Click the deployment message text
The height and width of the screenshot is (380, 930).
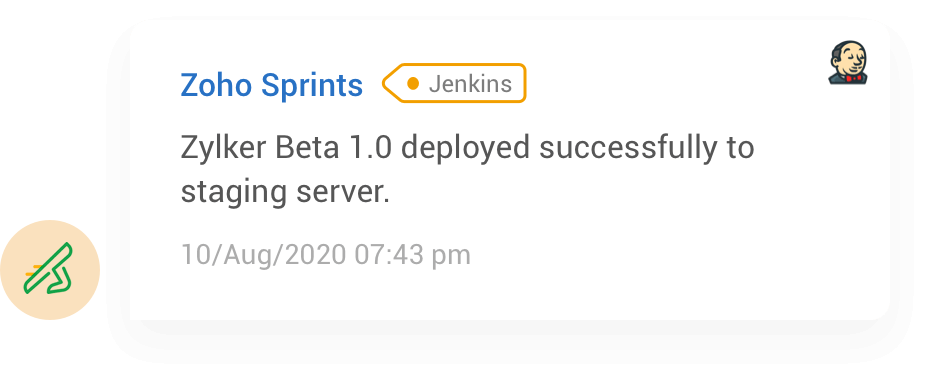coord(467,170)
